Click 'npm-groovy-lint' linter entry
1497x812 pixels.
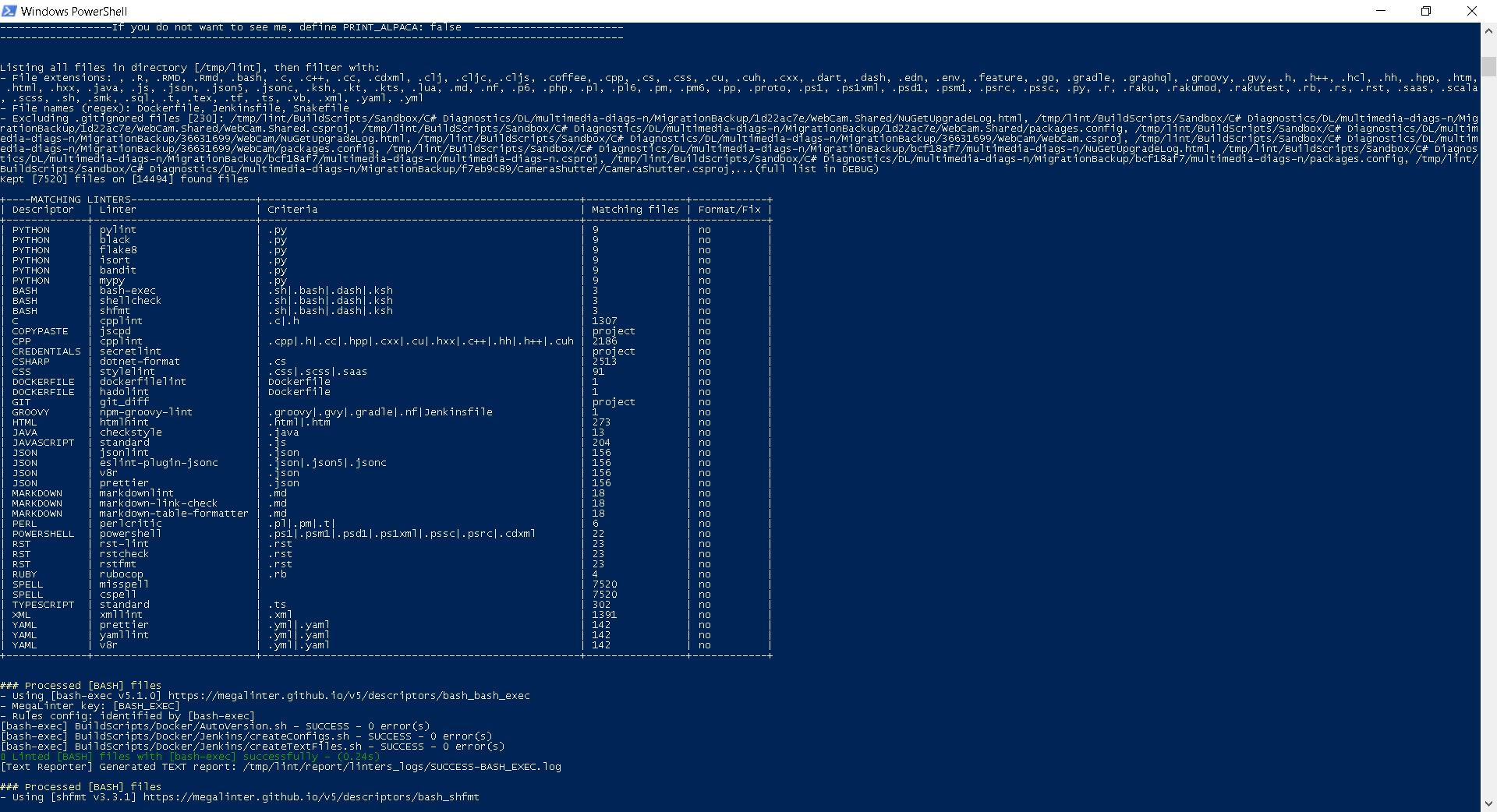tap(146, 412)
